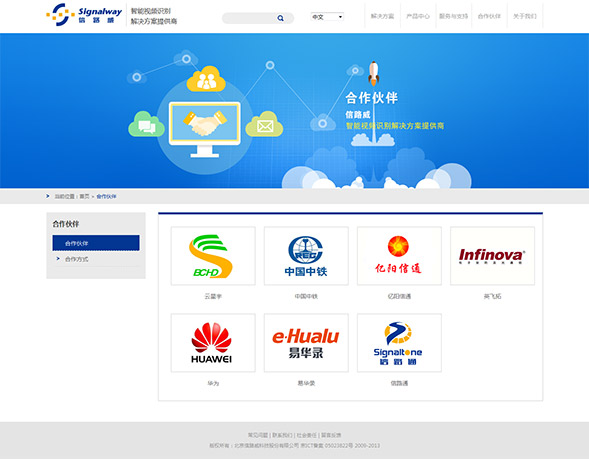Open the 合作方式 sidebar item

point(77,259)
